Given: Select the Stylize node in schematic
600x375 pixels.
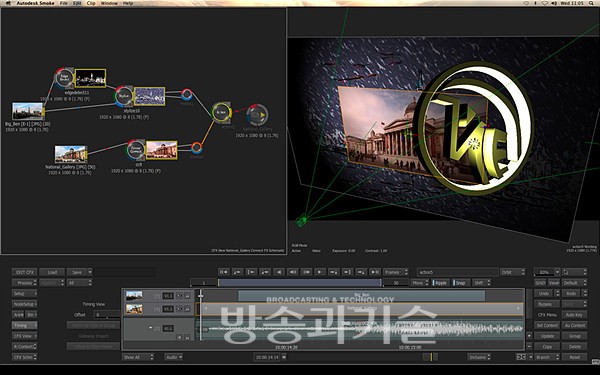Looking at the screenshot, I should pos(124,96).
